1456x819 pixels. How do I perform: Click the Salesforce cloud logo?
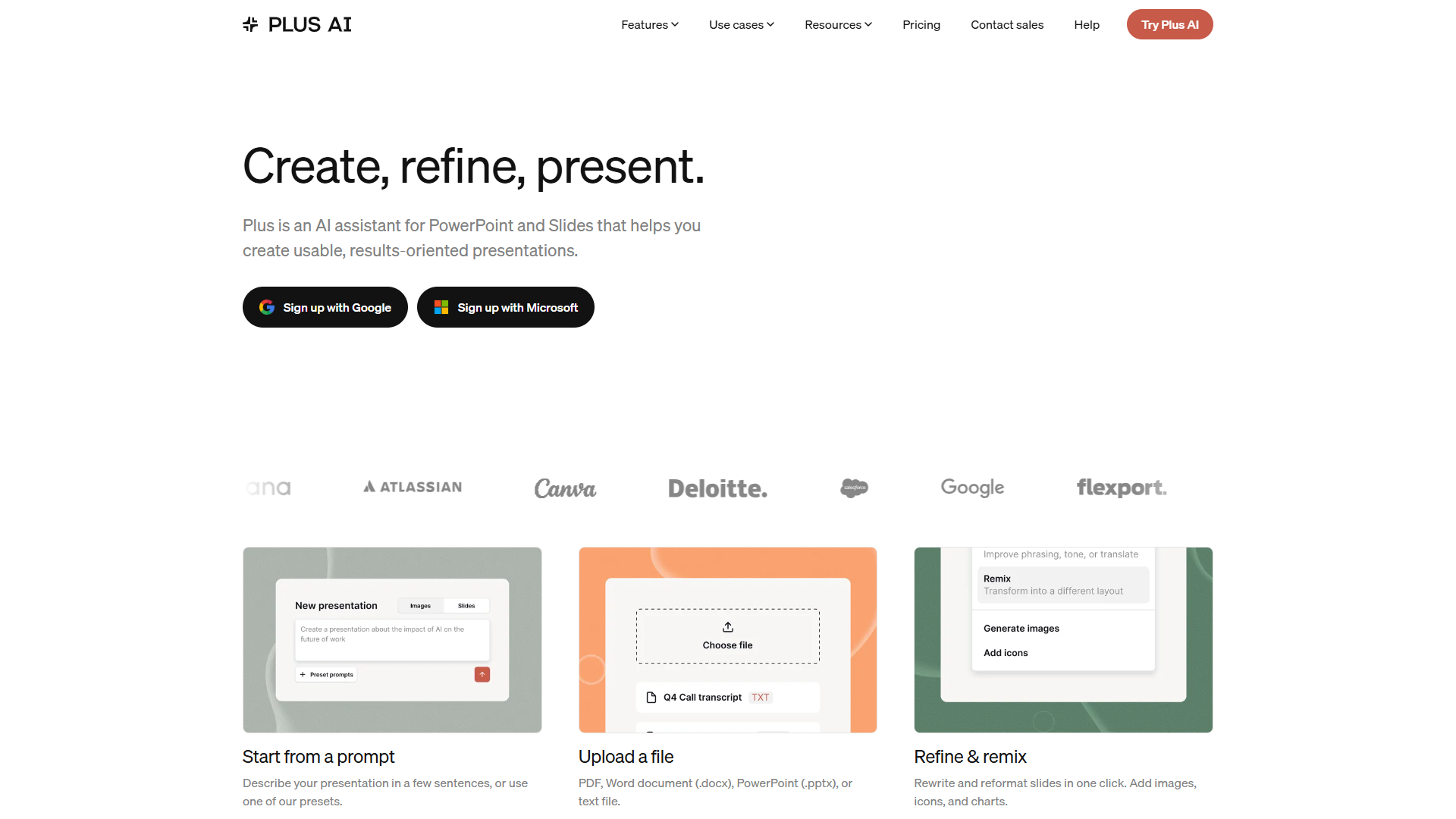coord(854,488)
